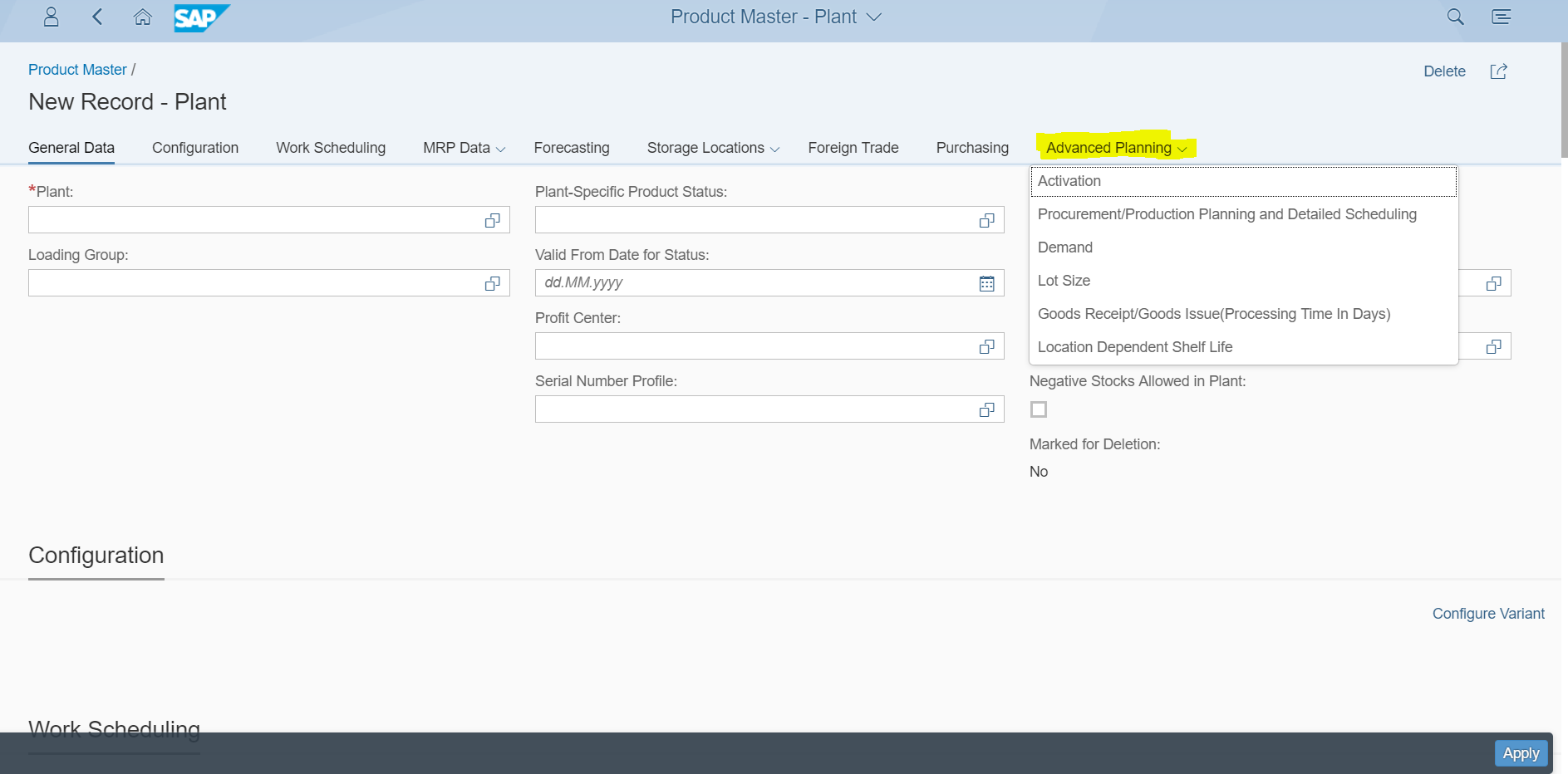Image resolution: width=1568 pixels, height=774 pixels.
Task: Switch to the Work Scheduling tab
Action: 331,148
